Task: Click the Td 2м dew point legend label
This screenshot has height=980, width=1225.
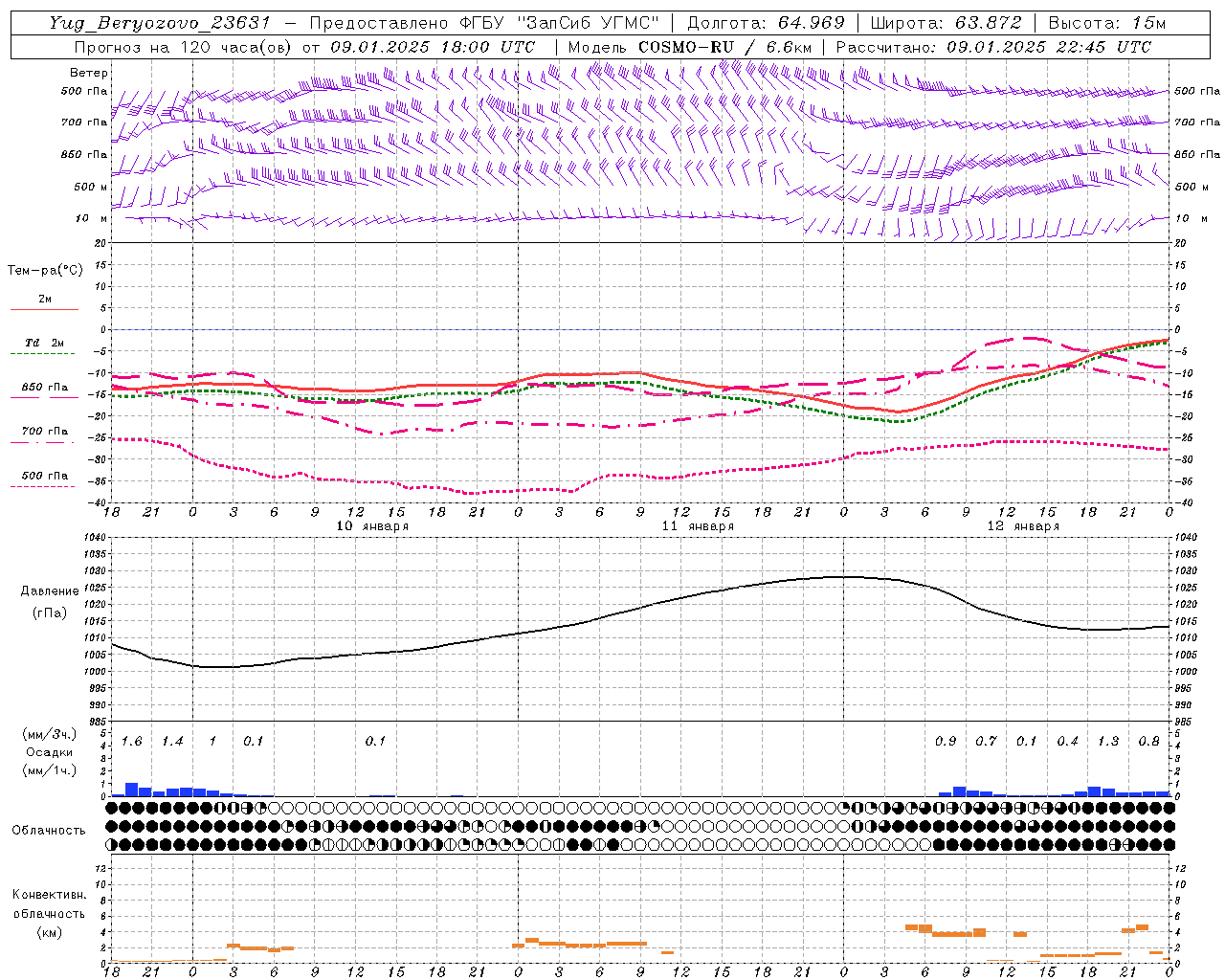Action: click(x=45, y=343)
